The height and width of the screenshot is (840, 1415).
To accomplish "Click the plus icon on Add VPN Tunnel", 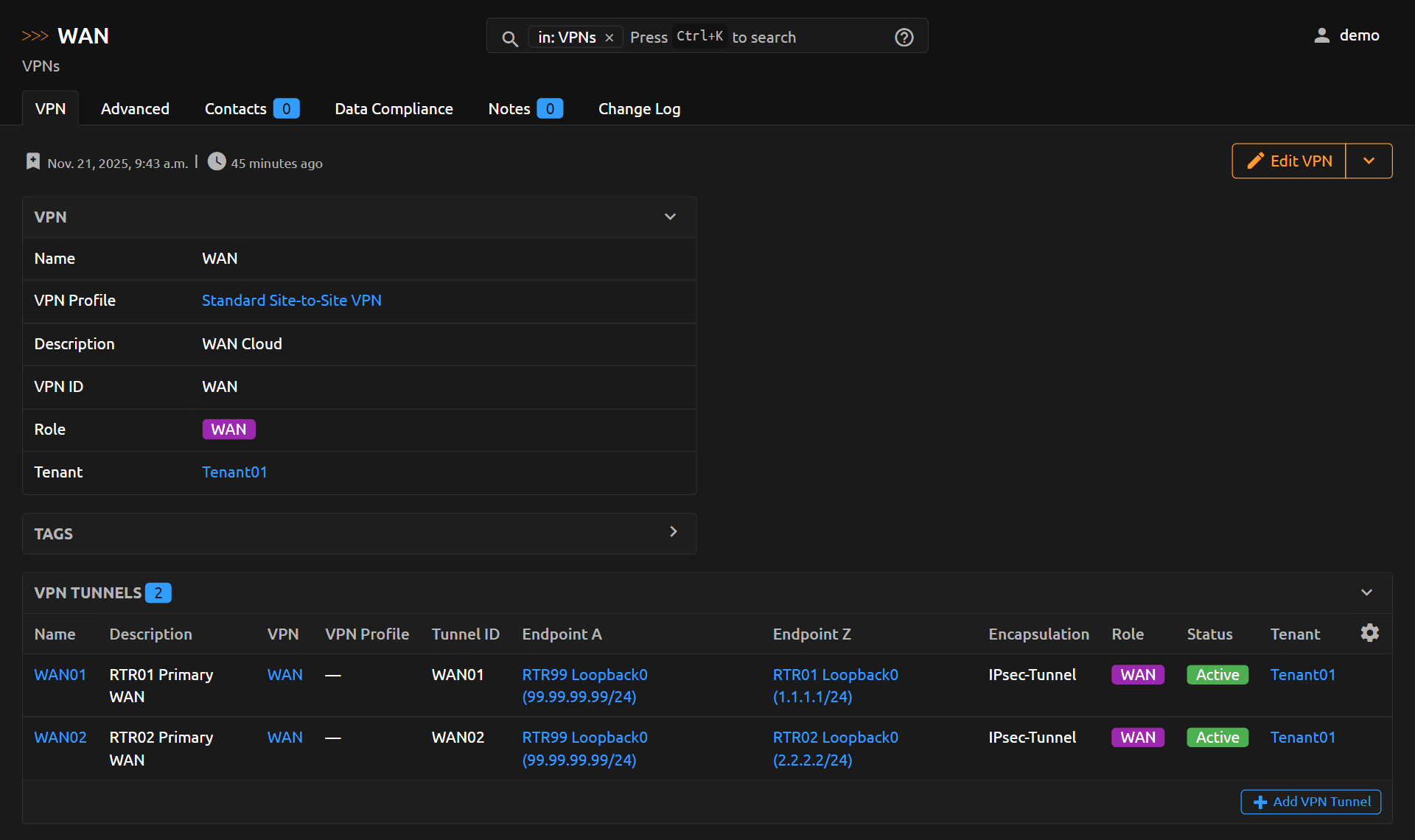I will click(1259, 802).
